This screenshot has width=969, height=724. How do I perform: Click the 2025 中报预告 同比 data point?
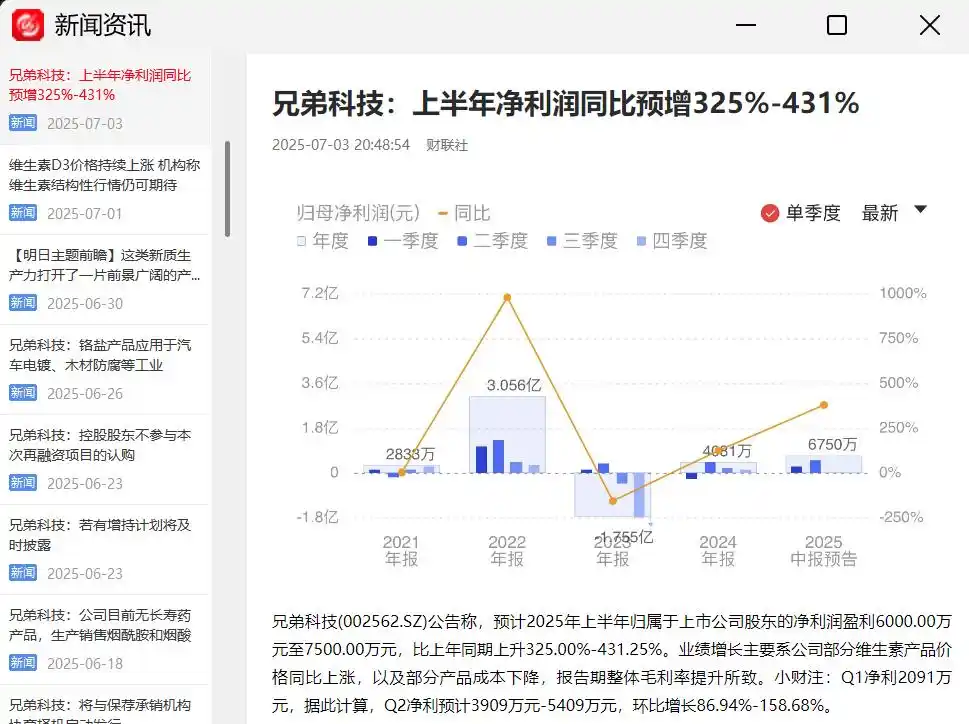(x=824, y=405)
